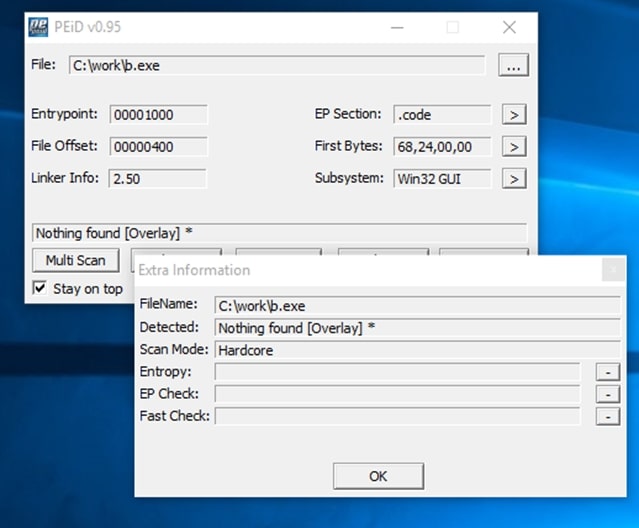Click the Multi Scan button
This screenshot has width=639, height=528.
[76, 260]
